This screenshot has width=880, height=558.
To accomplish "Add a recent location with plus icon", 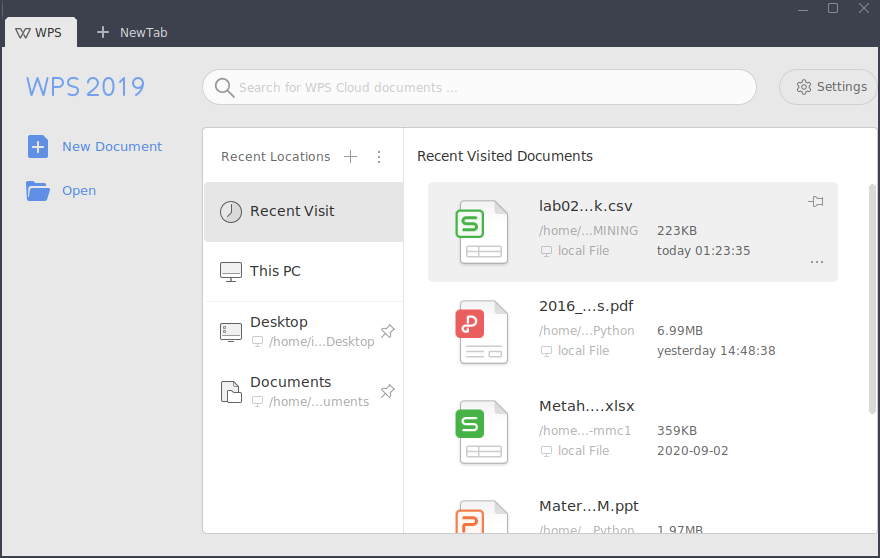I will click(x=350, y=157).
